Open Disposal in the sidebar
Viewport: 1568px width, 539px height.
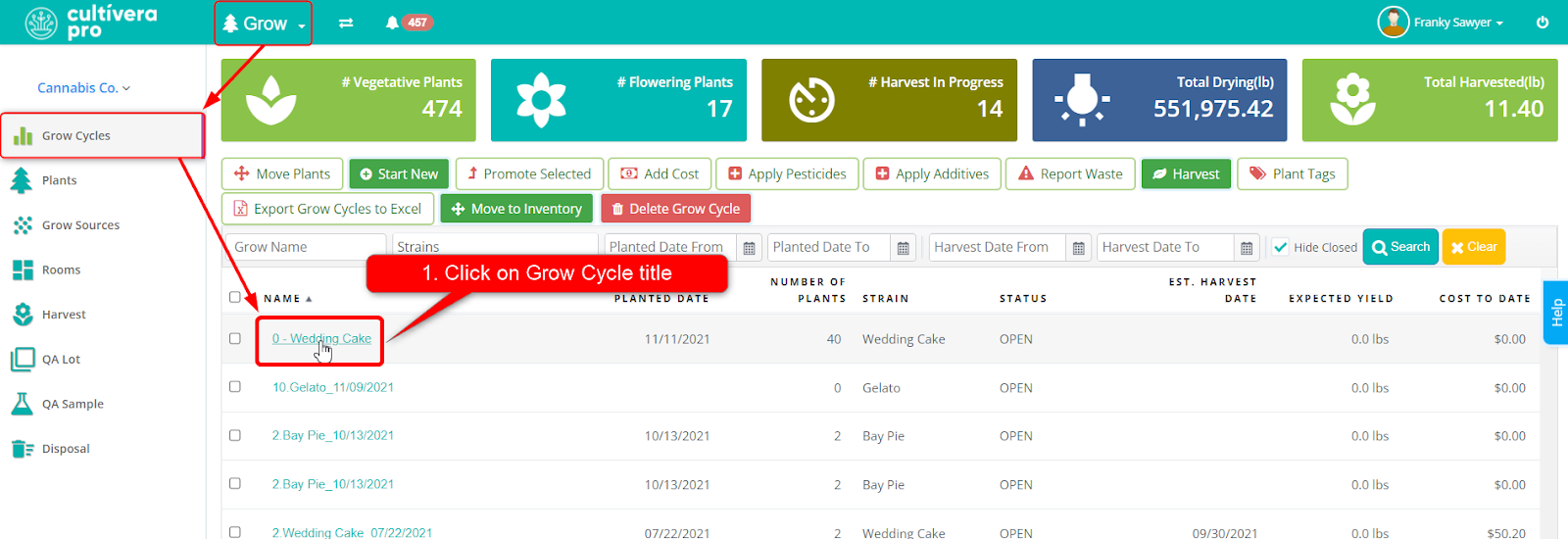click(66, 449)
